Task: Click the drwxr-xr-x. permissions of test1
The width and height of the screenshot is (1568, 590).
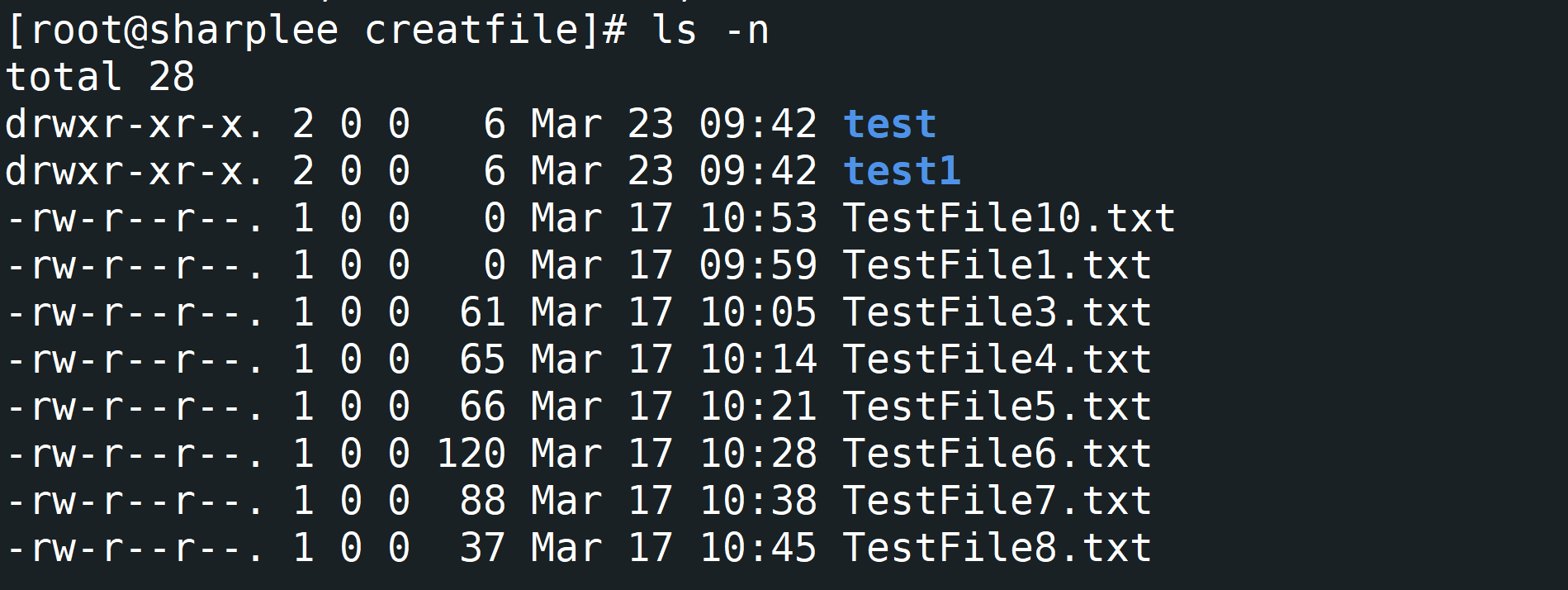Action: point(135,172)
